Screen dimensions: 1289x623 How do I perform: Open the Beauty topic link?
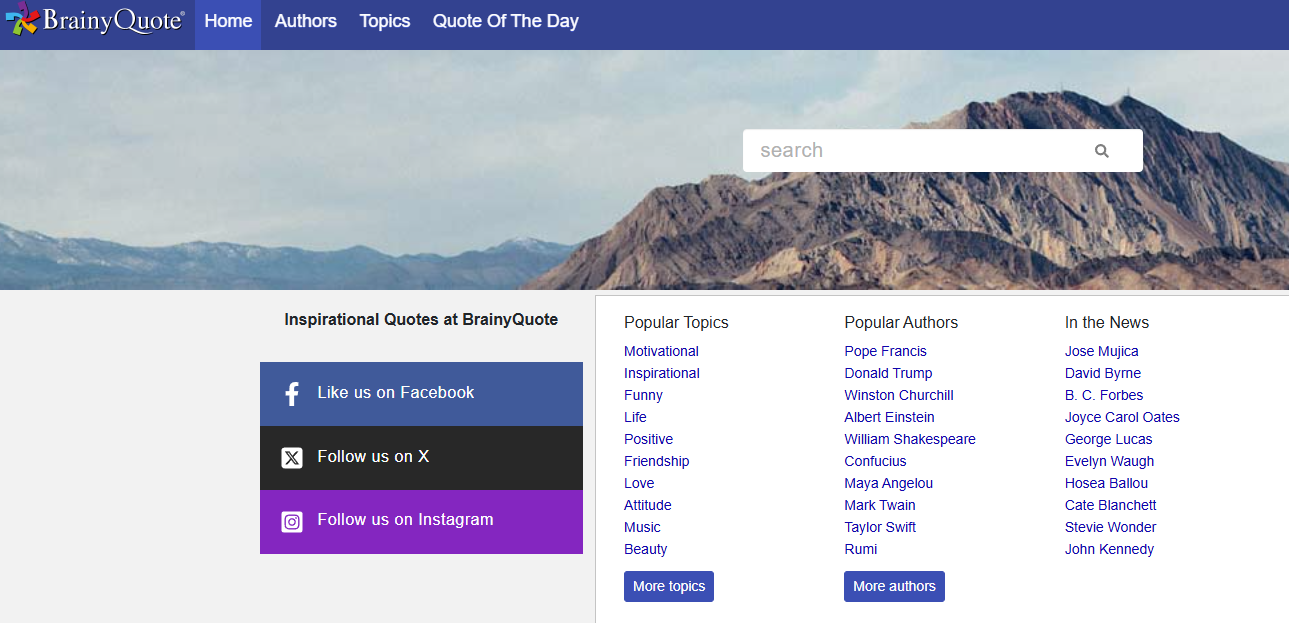tap(645, 549)
